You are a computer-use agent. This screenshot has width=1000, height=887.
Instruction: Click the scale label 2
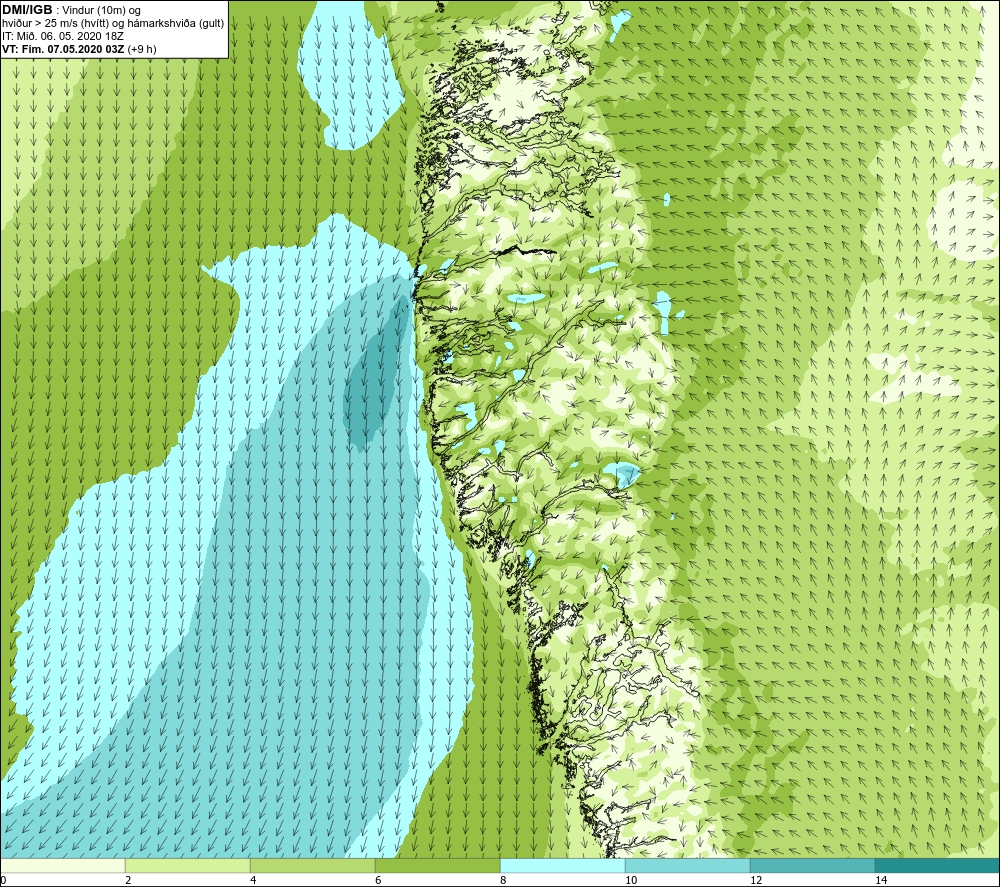point(128,880)
